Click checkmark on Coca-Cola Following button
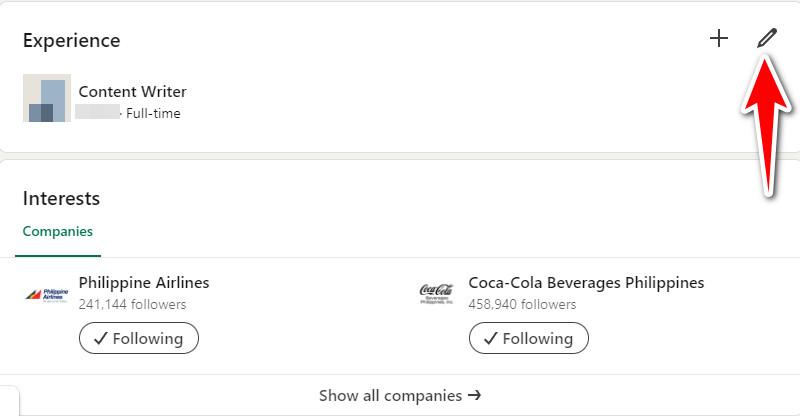The width and height of the screenshot is (800, 416). point(489,339)
